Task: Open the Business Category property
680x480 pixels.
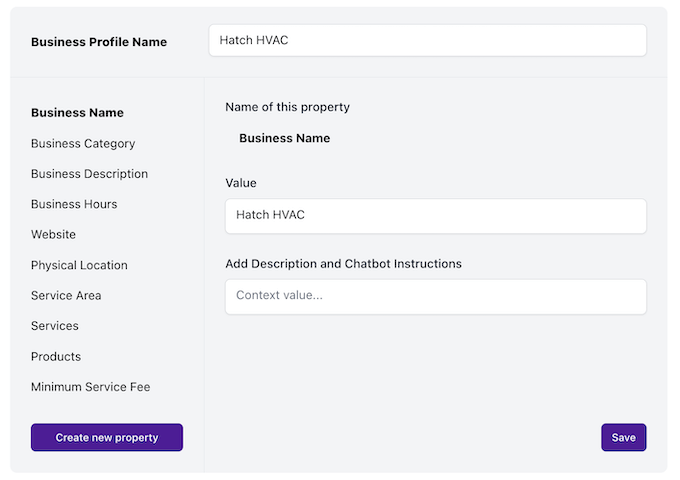Action: tap(83, 143)
